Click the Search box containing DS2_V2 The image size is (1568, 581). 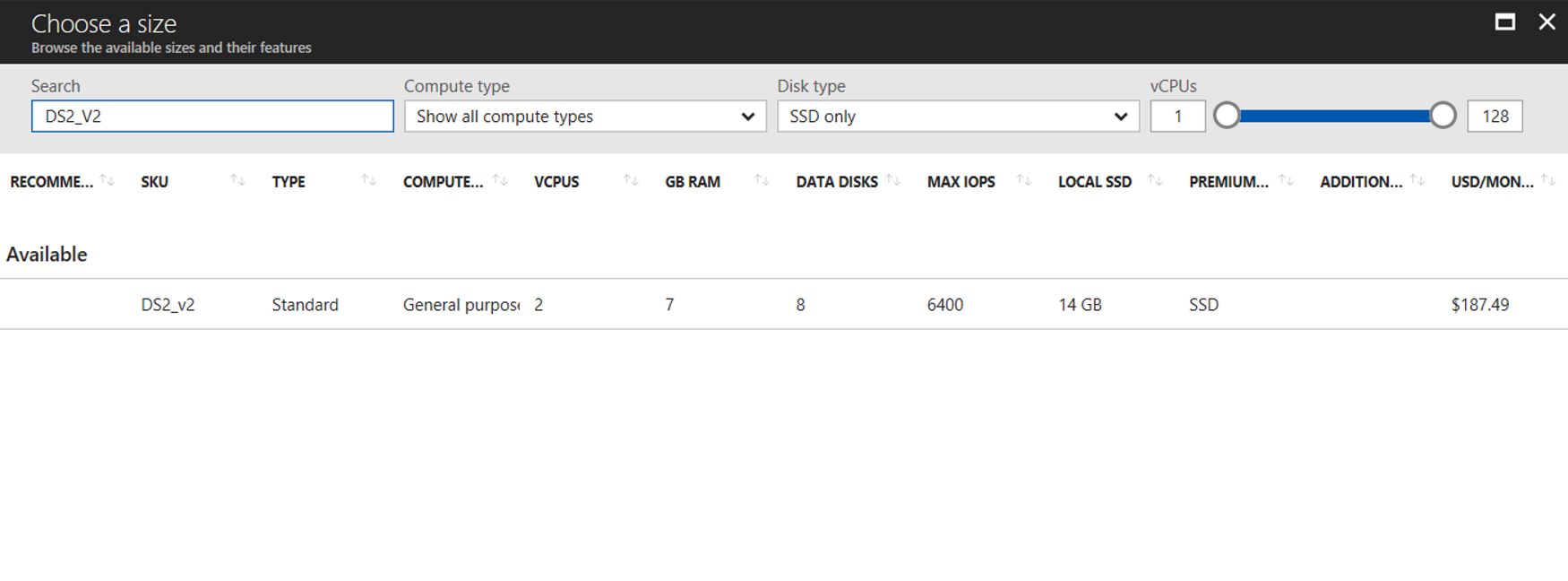coord(212,117)
